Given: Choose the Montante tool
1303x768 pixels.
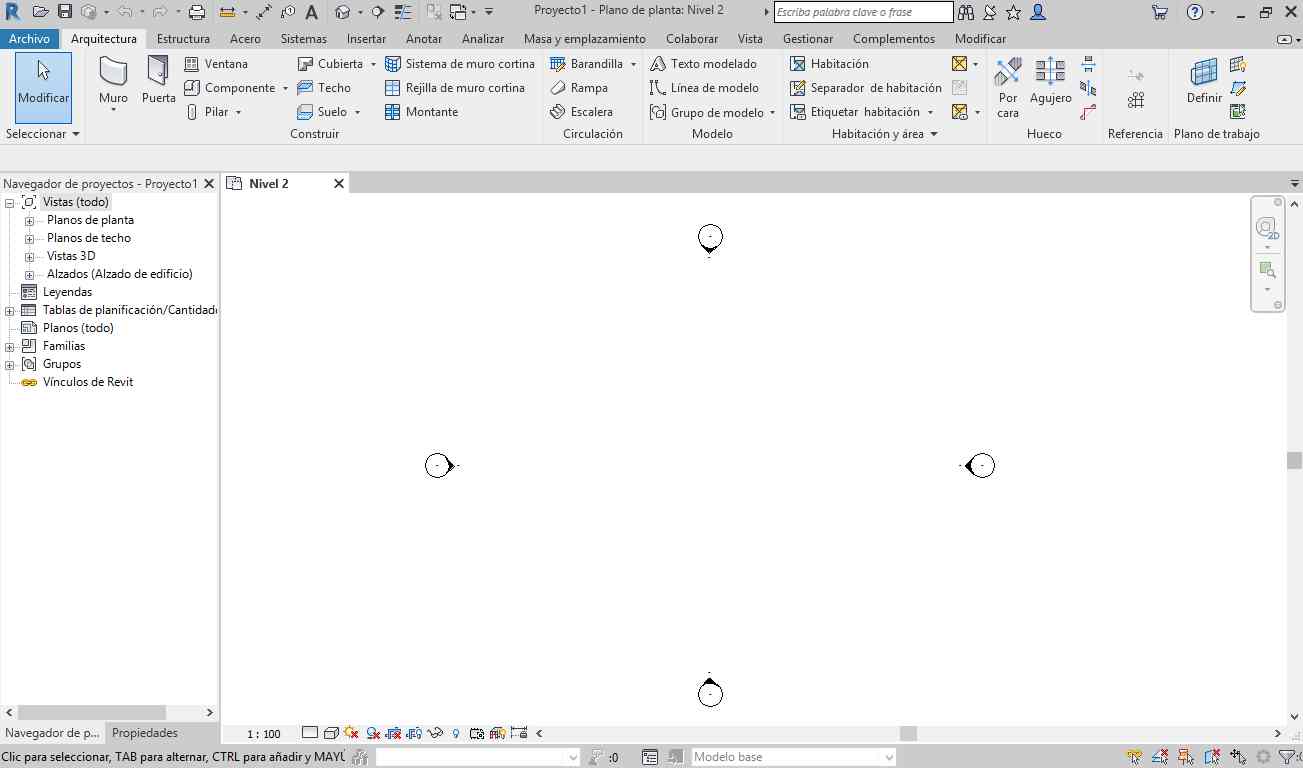Looking at the screenshot, I should pos(421,111).
